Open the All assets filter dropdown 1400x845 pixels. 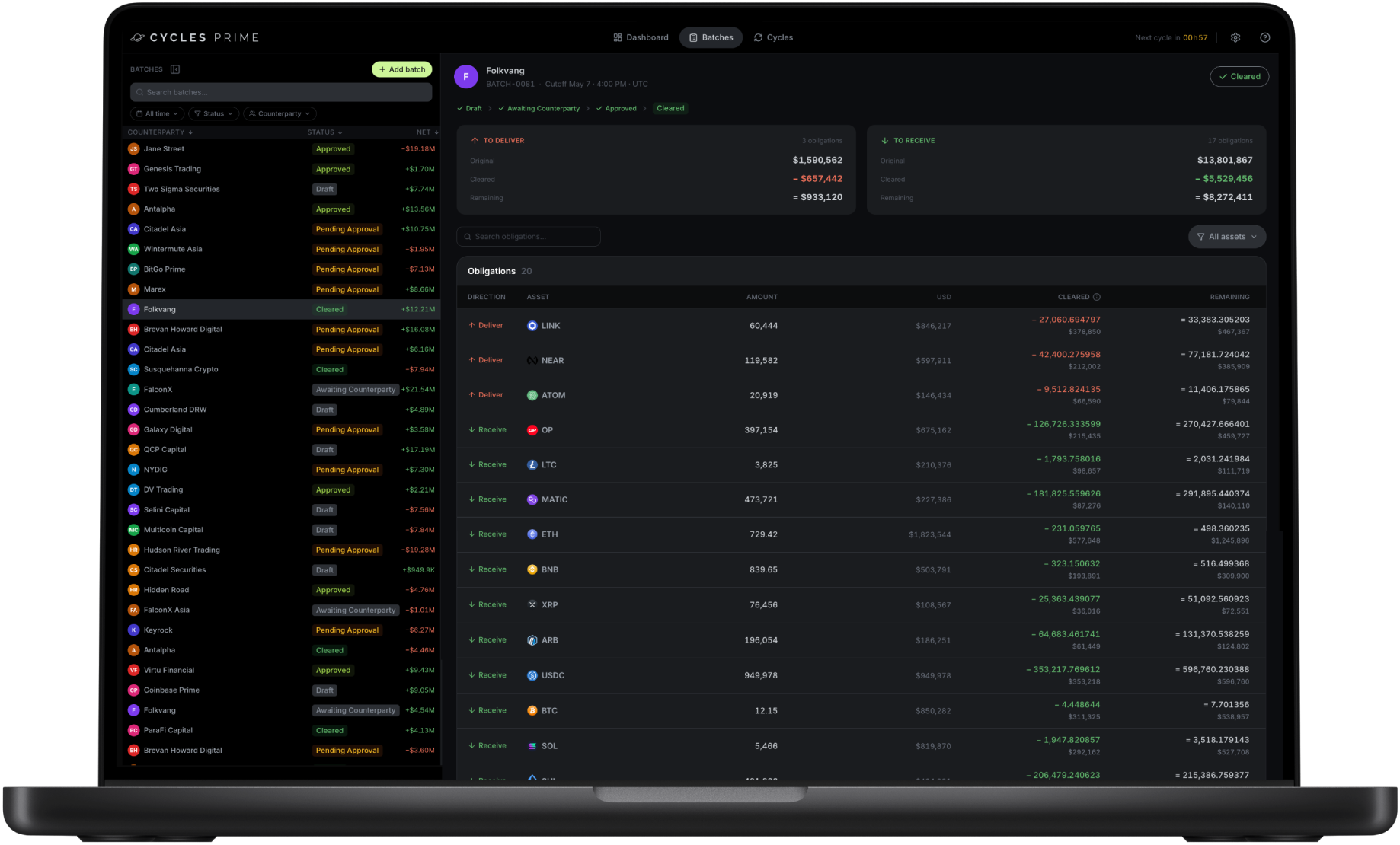[x=1227, y=237]
